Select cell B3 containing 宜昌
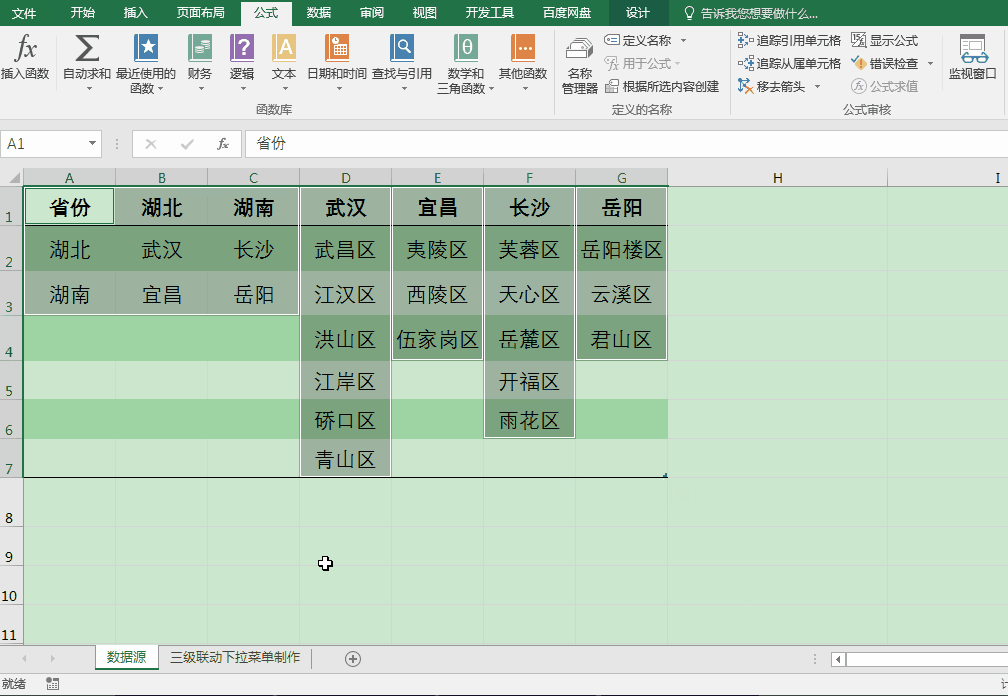 point(161,294)
